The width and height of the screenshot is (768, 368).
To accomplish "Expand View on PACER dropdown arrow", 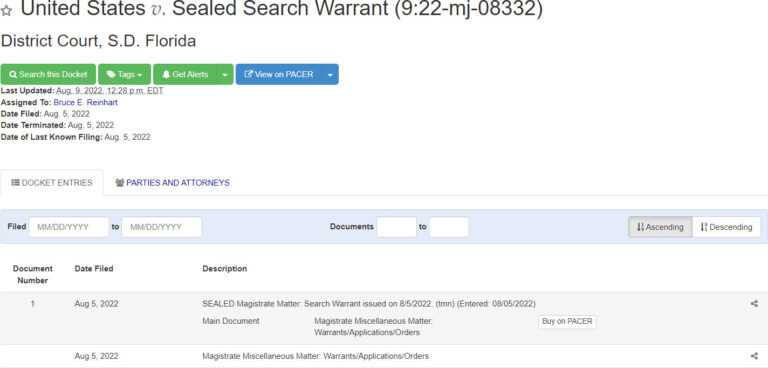I will [330, 74].
